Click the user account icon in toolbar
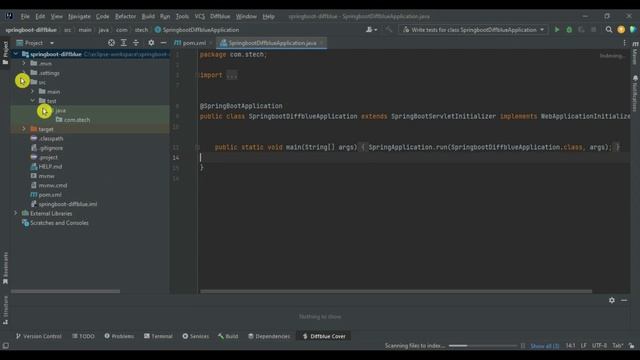This screenshot has height=360, width=640. coord(371,30)
